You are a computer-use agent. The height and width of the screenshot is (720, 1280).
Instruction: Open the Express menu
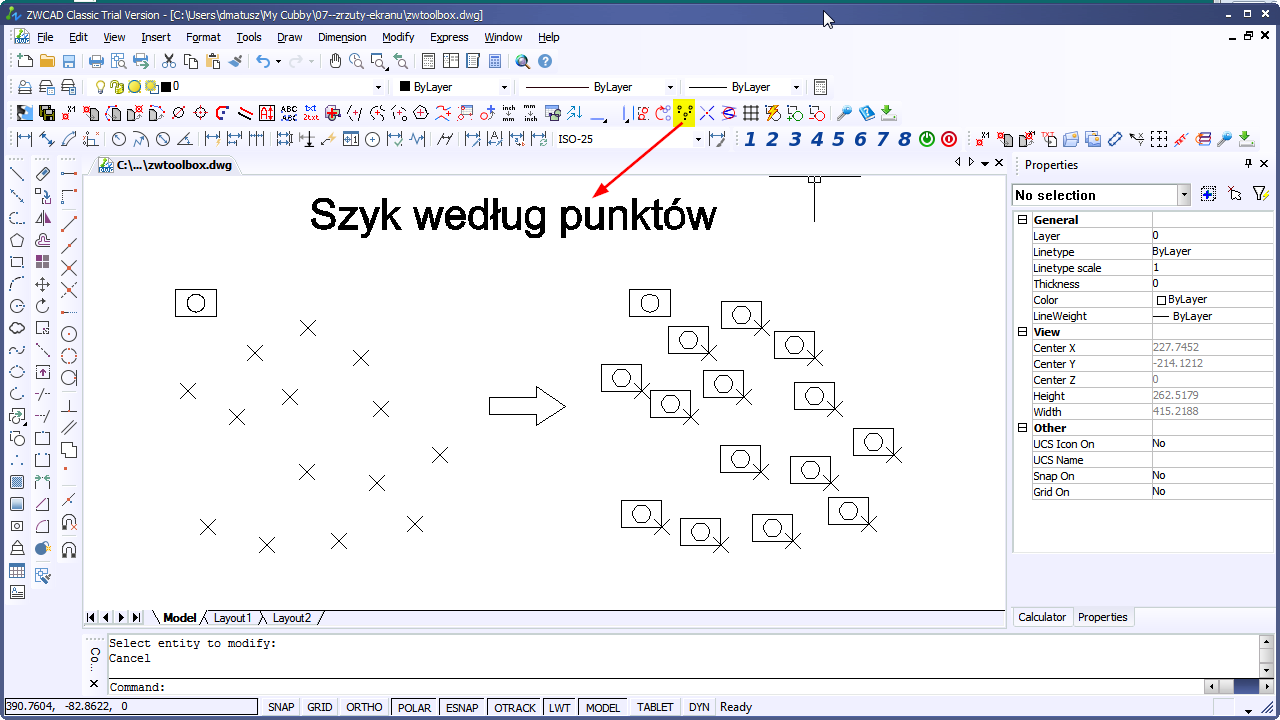[449, 37]
